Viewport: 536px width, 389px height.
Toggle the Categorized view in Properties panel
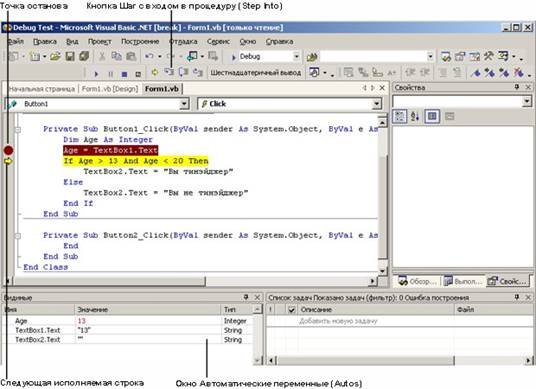tap(400, 117)
